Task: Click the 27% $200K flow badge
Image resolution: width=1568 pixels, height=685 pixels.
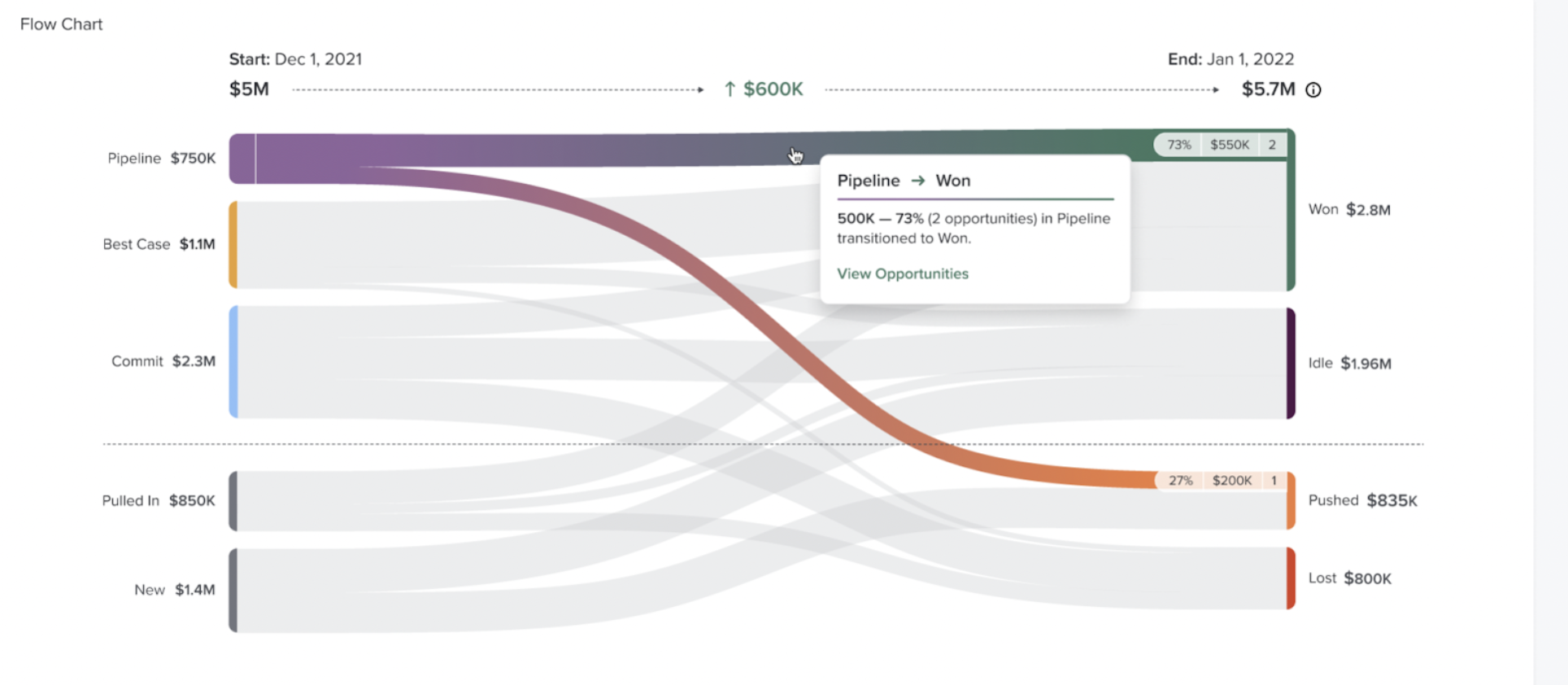Action: [x=1222, y=481]
